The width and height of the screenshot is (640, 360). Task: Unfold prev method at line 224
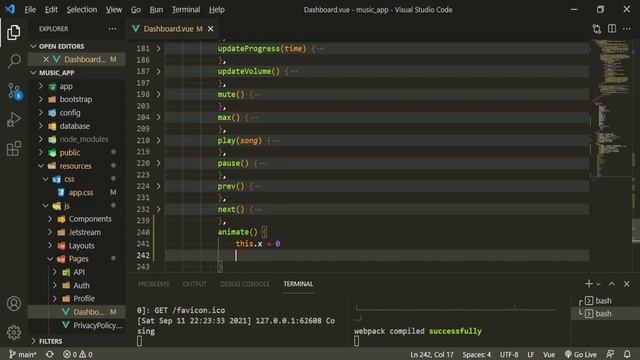point(158,186)
